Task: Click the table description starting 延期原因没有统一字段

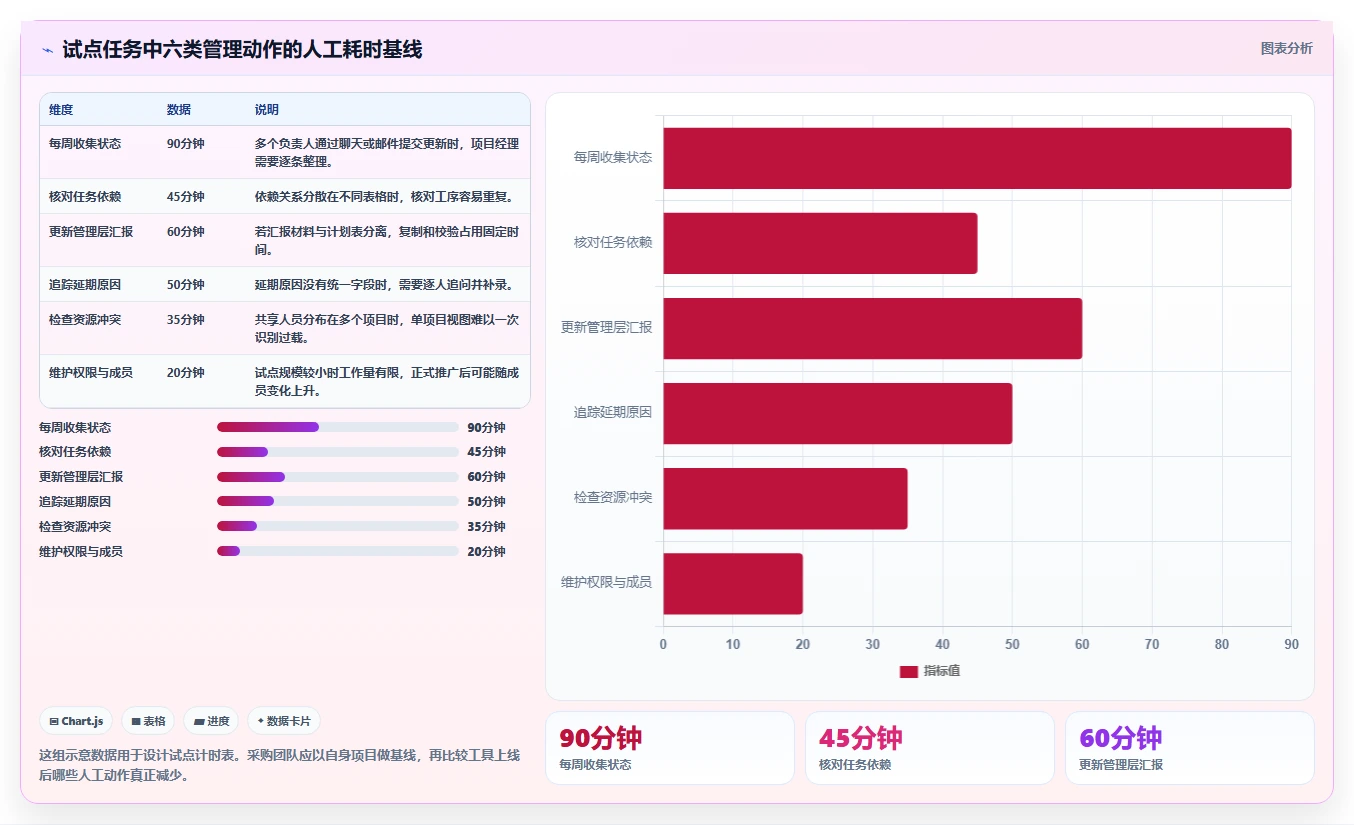Action: [x=385, y=285]
